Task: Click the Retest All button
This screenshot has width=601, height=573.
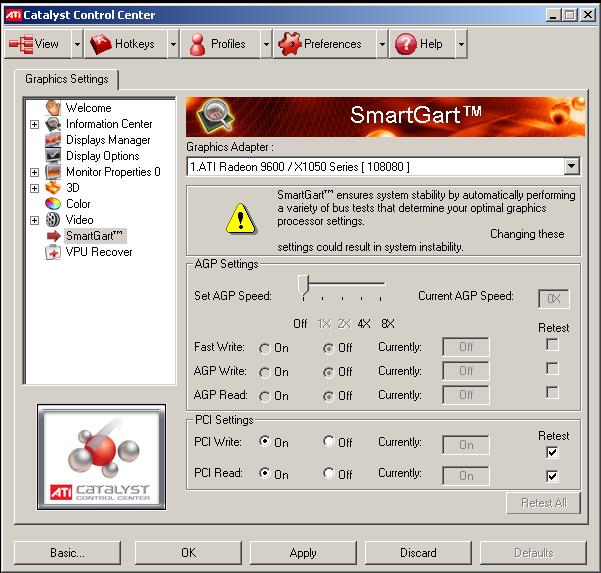Action: (544, 503)
